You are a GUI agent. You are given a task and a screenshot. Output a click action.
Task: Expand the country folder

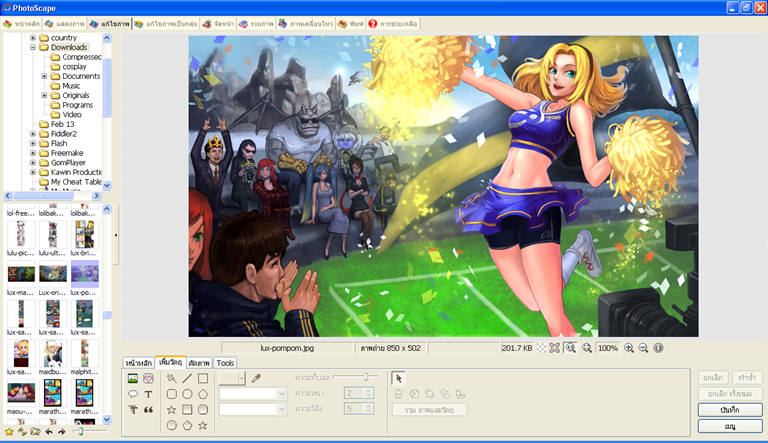[x=33, y=38]
